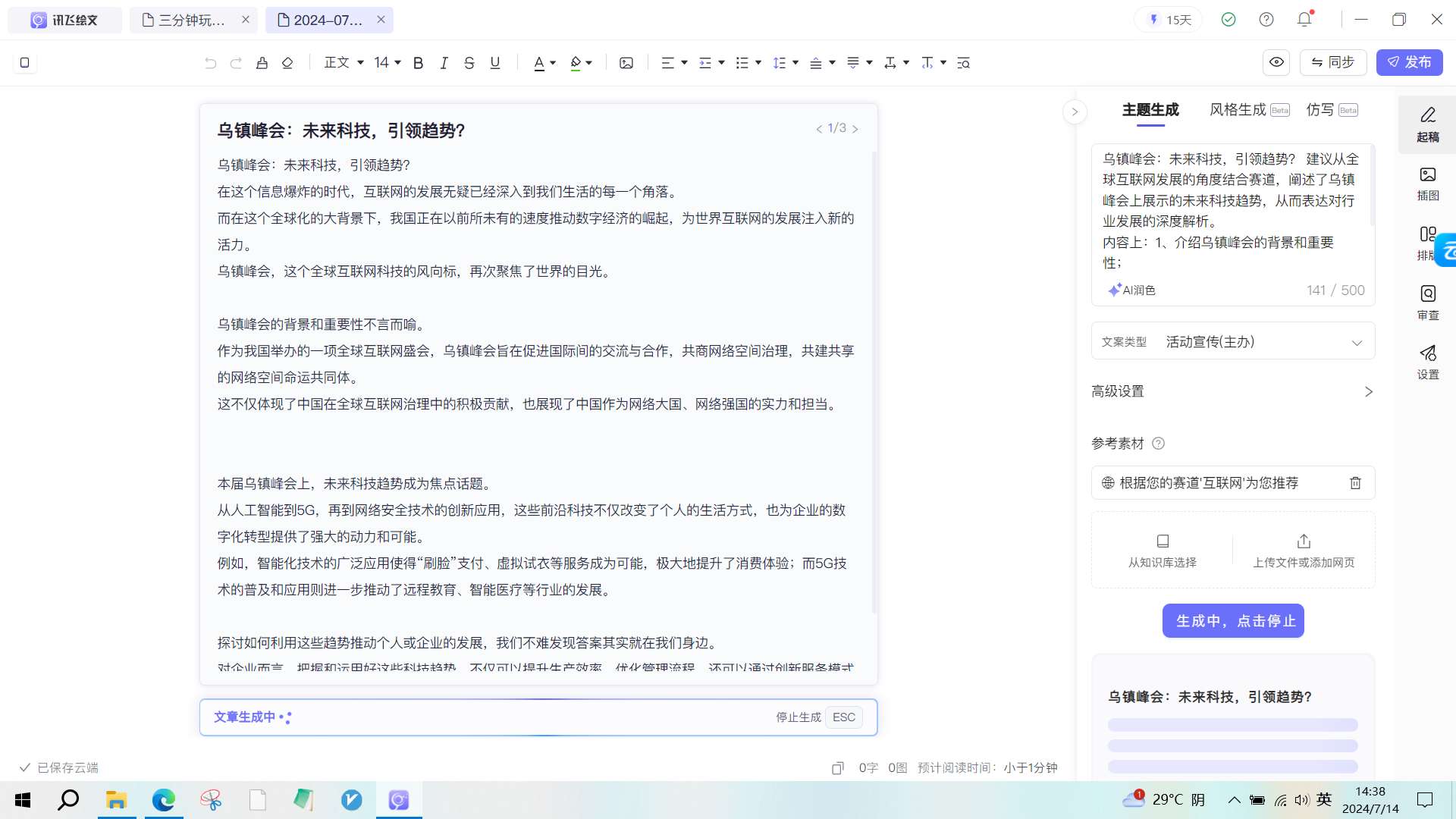Click the clear formatting eraser icon
The width and height of the screenshot is (1456, 819).
click(287, 63)
